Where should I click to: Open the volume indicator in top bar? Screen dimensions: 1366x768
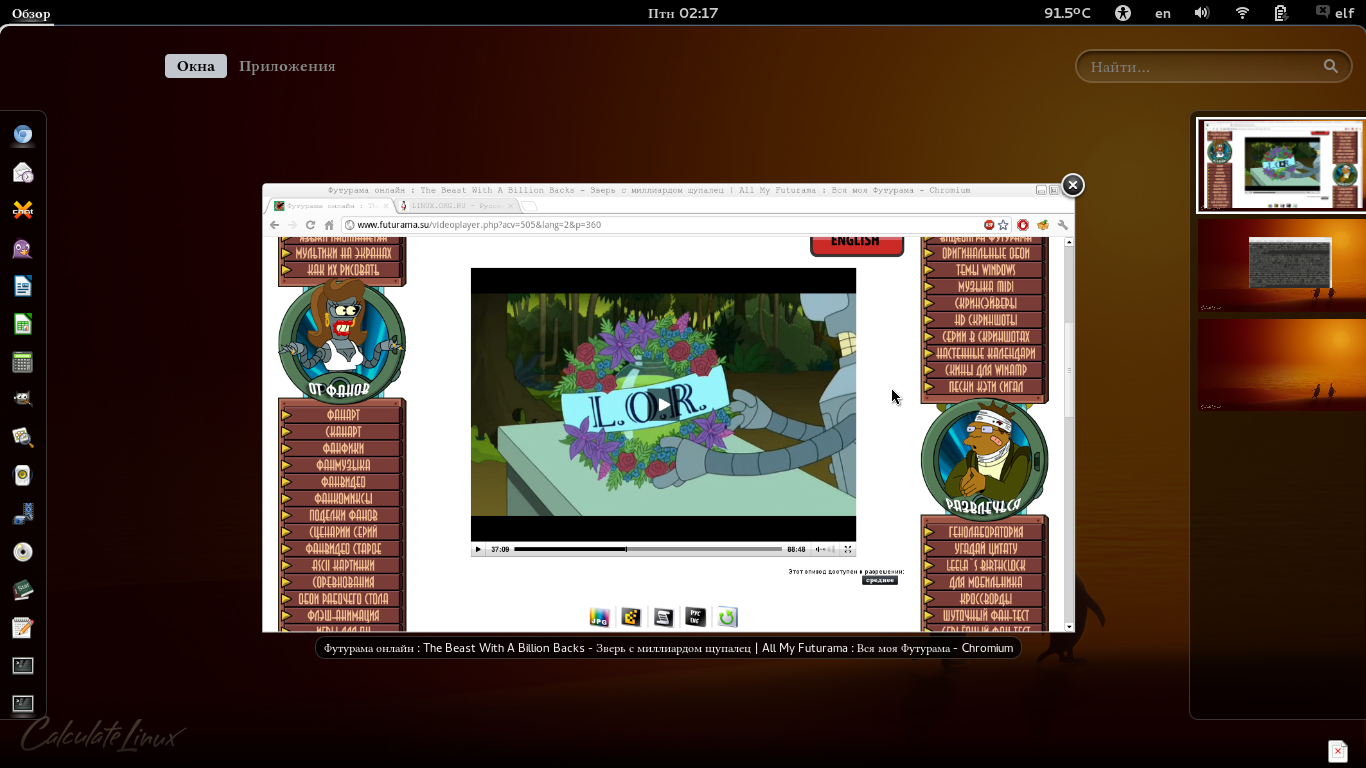tap(1202, 13)
